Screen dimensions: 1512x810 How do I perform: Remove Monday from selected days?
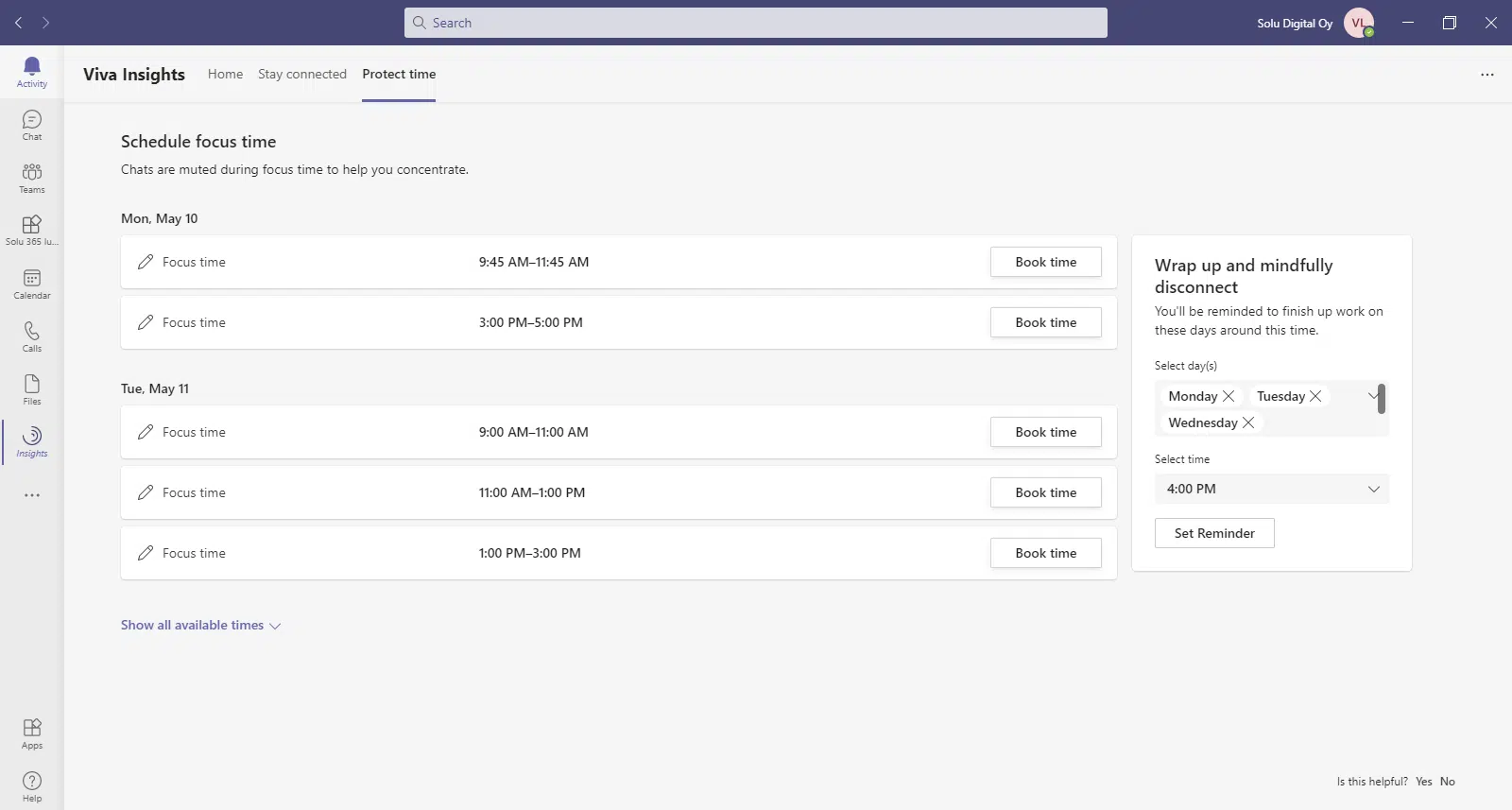pos(1228,396)
